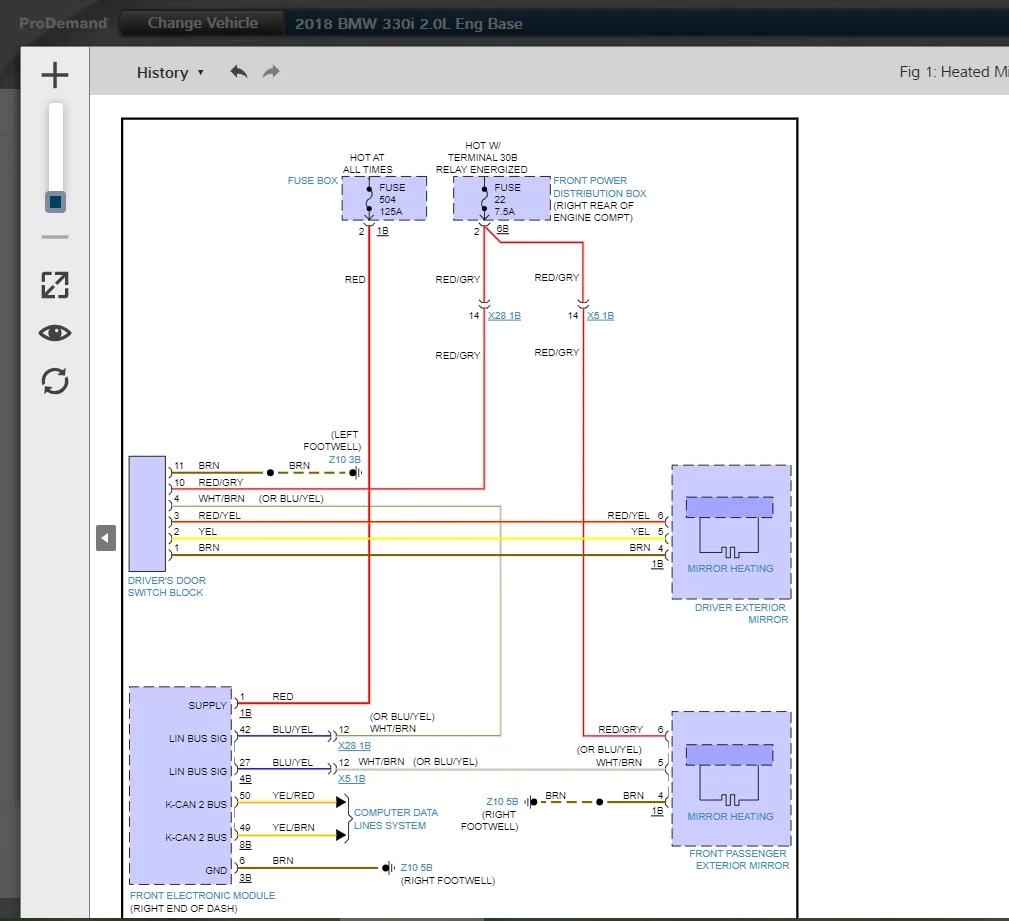The height and width of the screenshot is (921, 1009).
Task: Click the 2018 BMW 330i vehicle title
Action: [x=408, y=23]
